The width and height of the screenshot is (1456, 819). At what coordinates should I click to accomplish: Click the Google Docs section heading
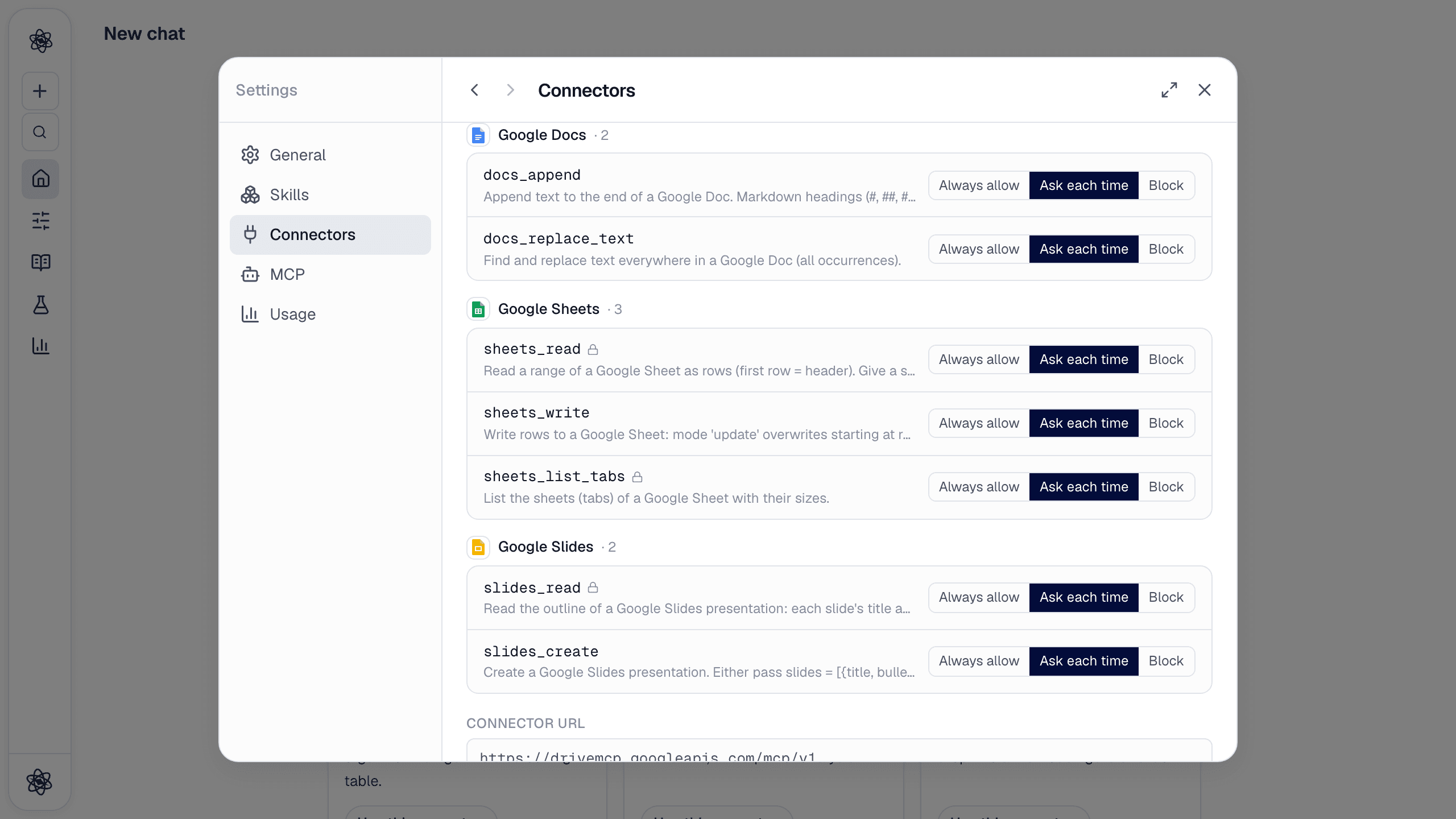pos(542,135)
